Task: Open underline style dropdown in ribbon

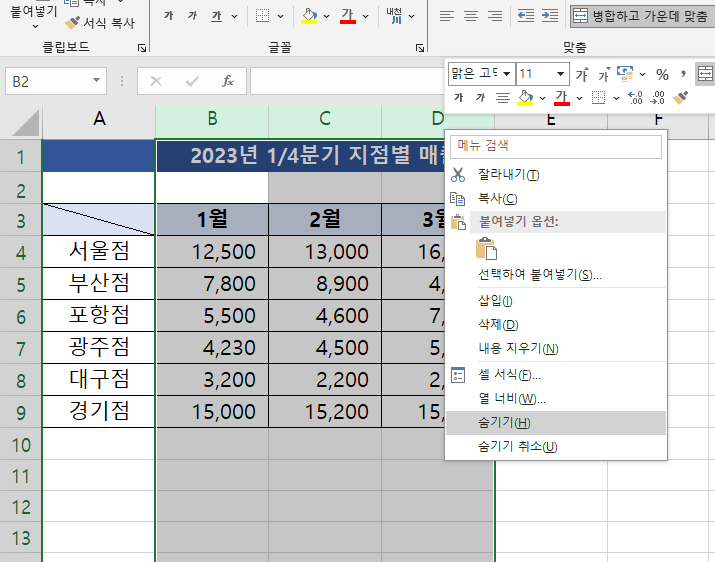Action: click(234, 16)
